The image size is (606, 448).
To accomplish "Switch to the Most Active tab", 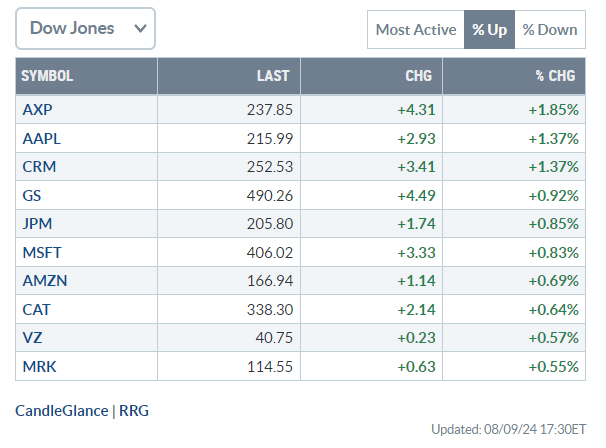I will coord(416,30).
